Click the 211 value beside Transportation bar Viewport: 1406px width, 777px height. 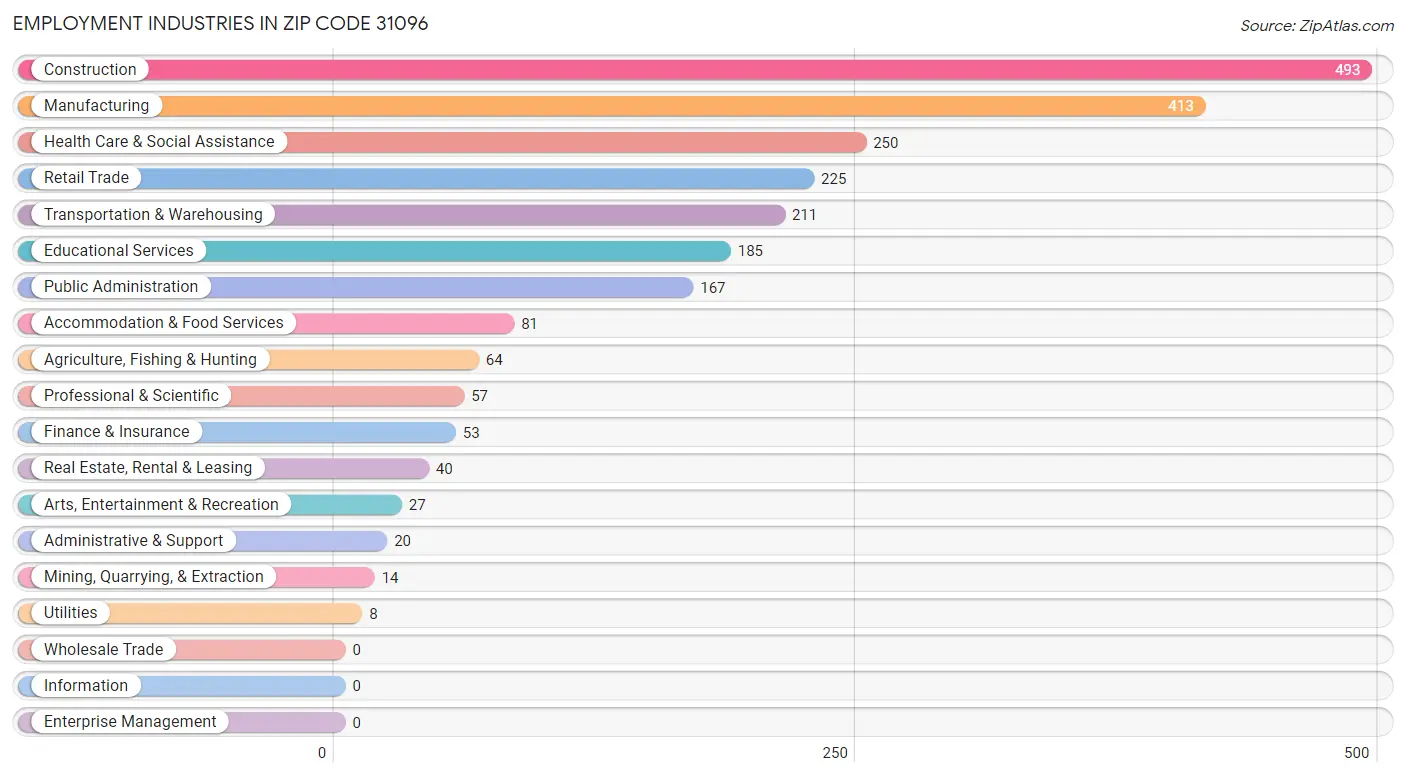[x=805, y=215]
